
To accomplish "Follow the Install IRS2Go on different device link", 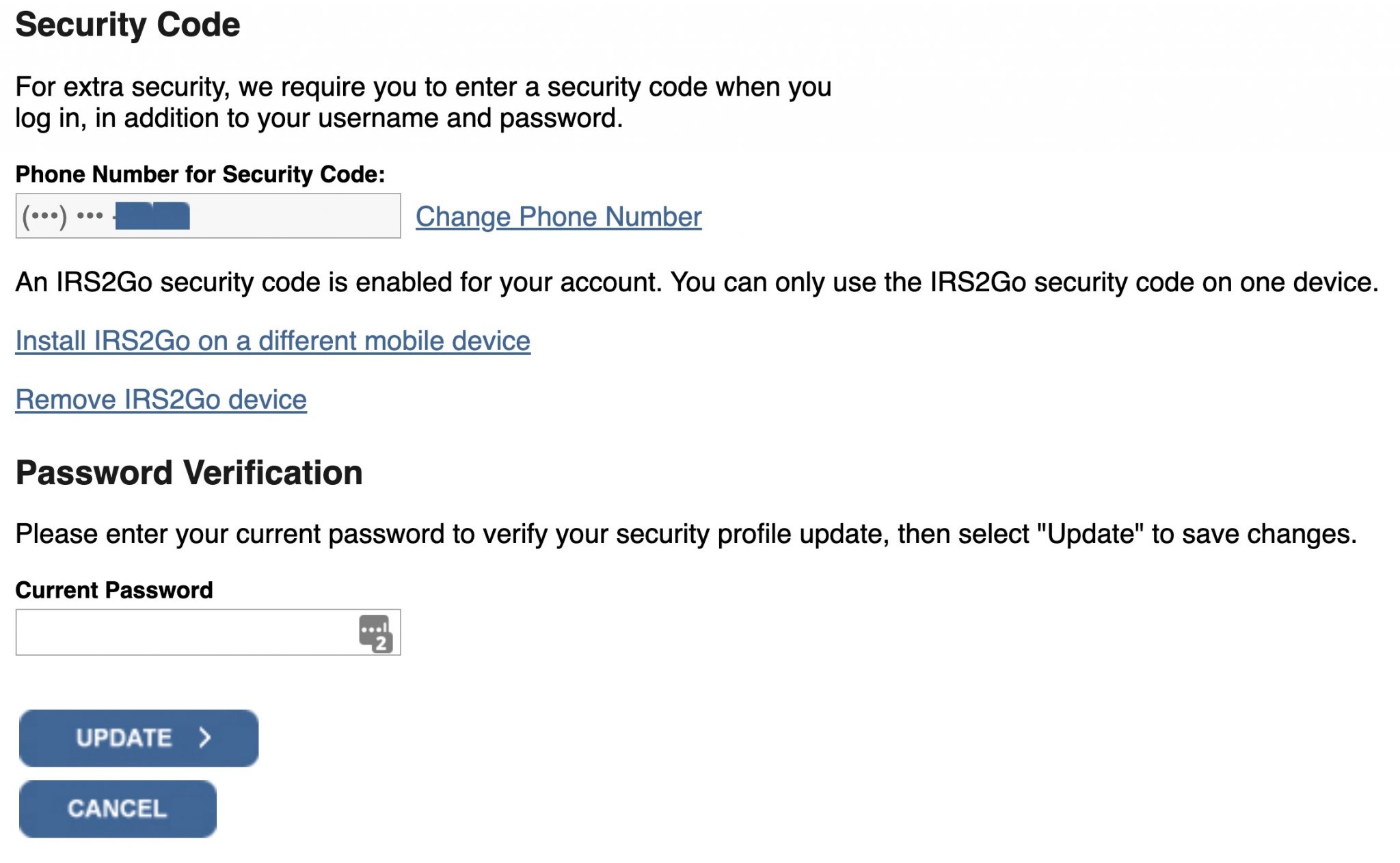I will click(272, 341).
